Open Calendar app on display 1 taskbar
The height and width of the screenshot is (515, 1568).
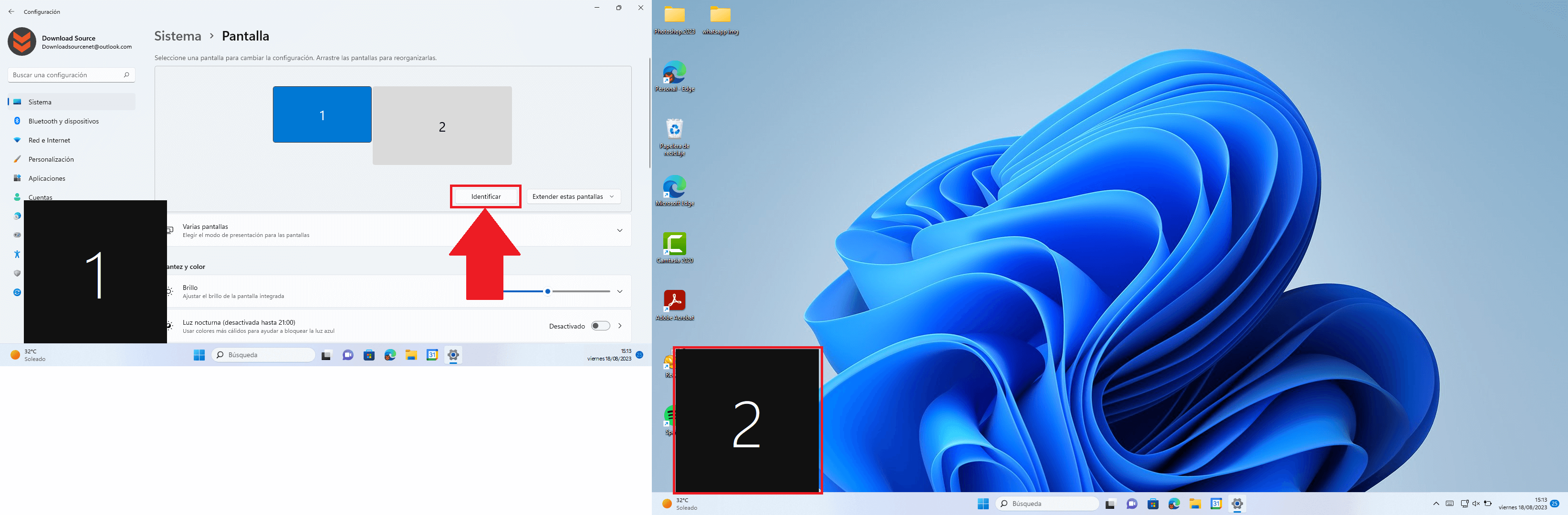click(x=432, y=355)
